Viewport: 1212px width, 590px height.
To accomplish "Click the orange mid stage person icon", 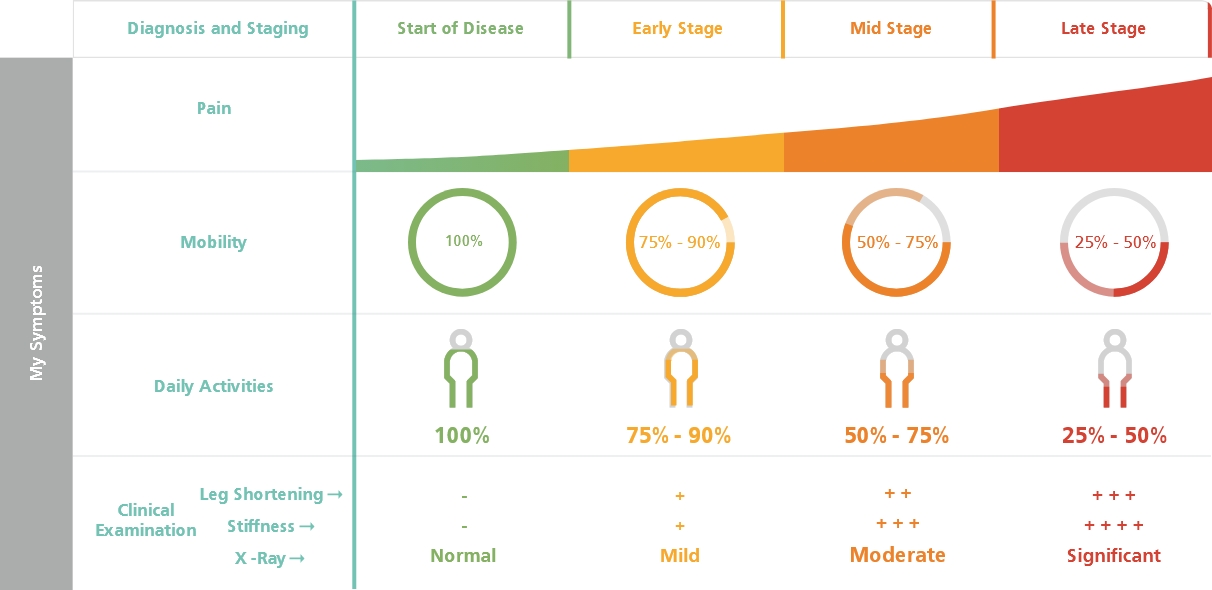I will pos(897,369).
